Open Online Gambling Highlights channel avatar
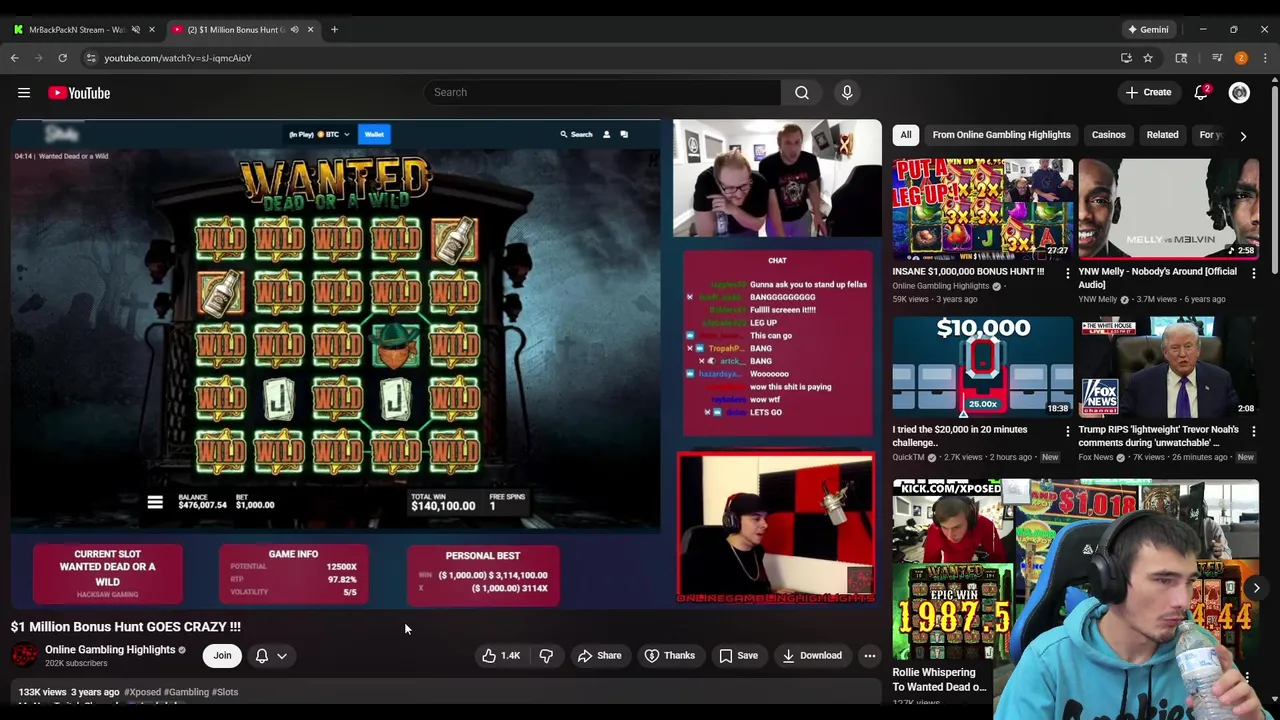Image resolution: width=1280 pixels, height=720 pixels. pyautogui.click(x=24, y=655)
